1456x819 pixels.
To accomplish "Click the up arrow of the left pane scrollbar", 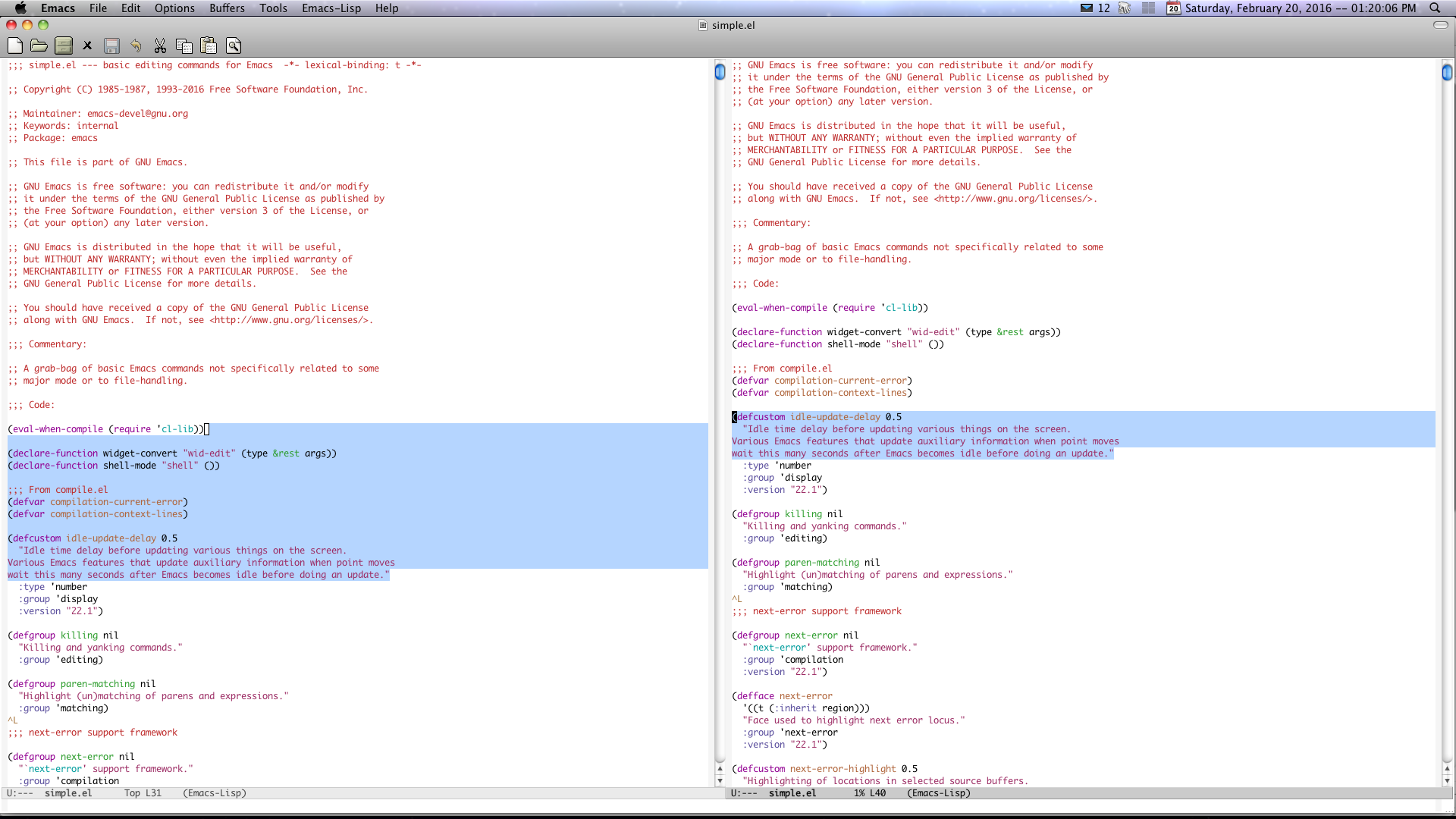I will click(720, 768).
